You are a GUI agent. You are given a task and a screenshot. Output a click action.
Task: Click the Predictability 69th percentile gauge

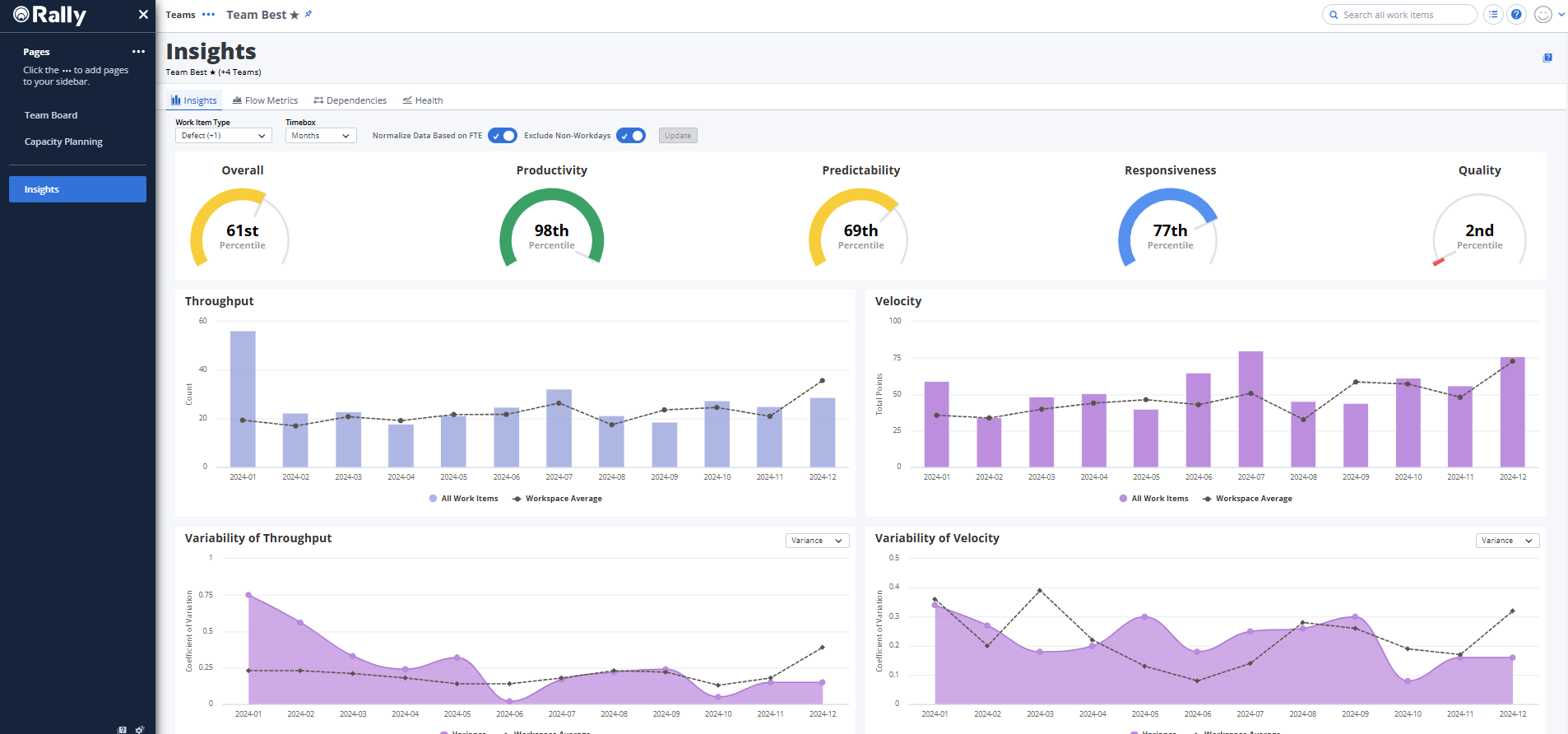(x=859, y=227)
